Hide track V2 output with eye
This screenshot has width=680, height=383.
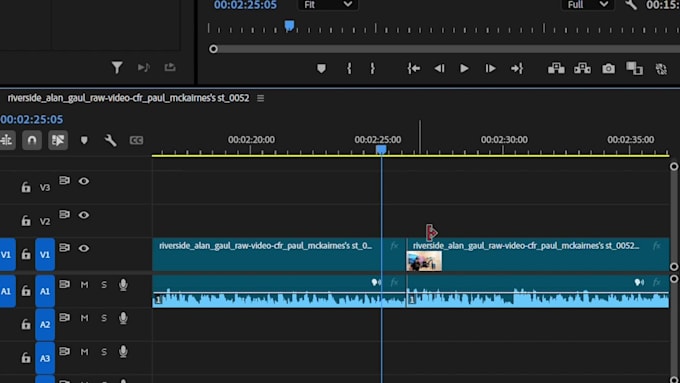pos(84,215)
